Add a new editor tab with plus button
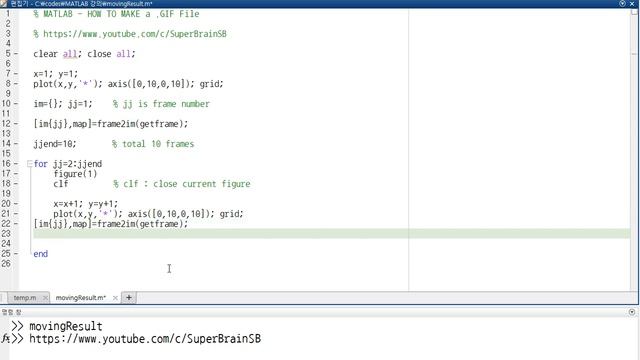The height and width of the screenshot is (360, 640). click(x=129, y=298)
